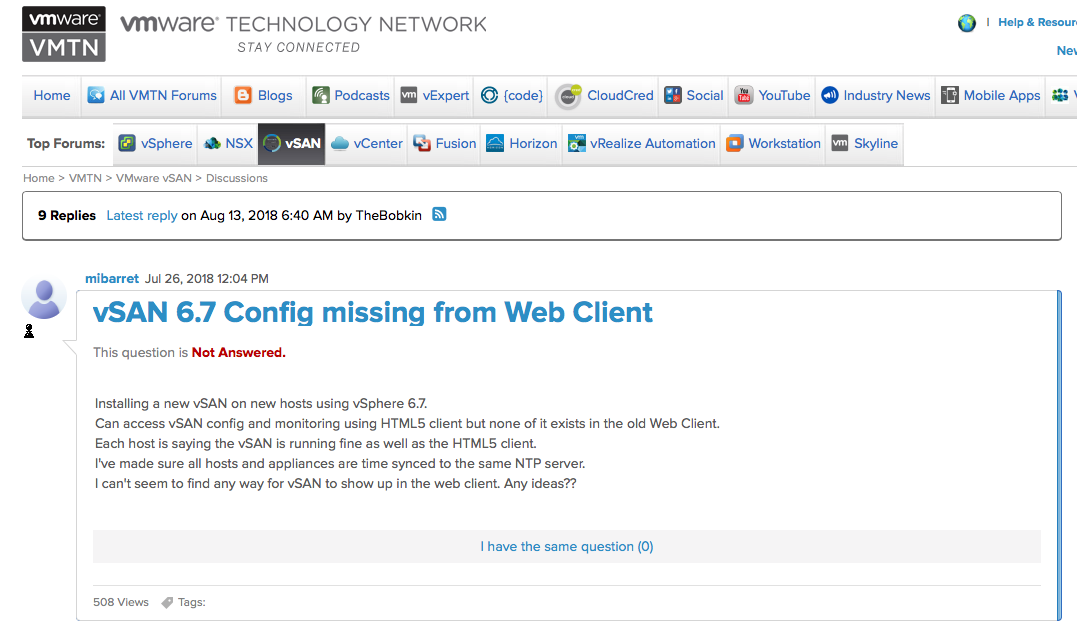Click the vSphere forum icon

[127, 143]
